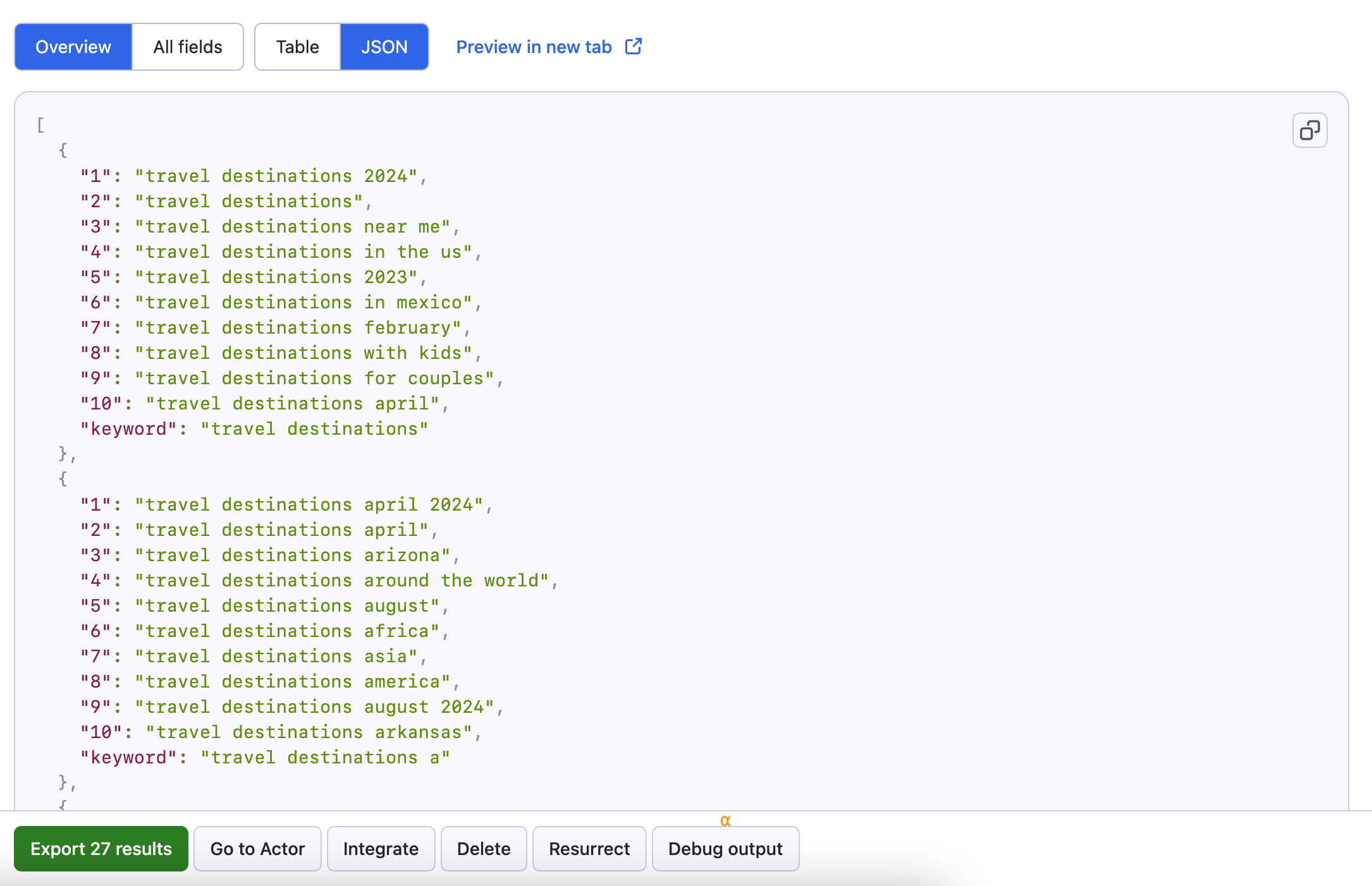View the Debug output
Image resolution: width=1372 pixels, height=886 pixels.
pyautogui.click(x=725, y=849)
